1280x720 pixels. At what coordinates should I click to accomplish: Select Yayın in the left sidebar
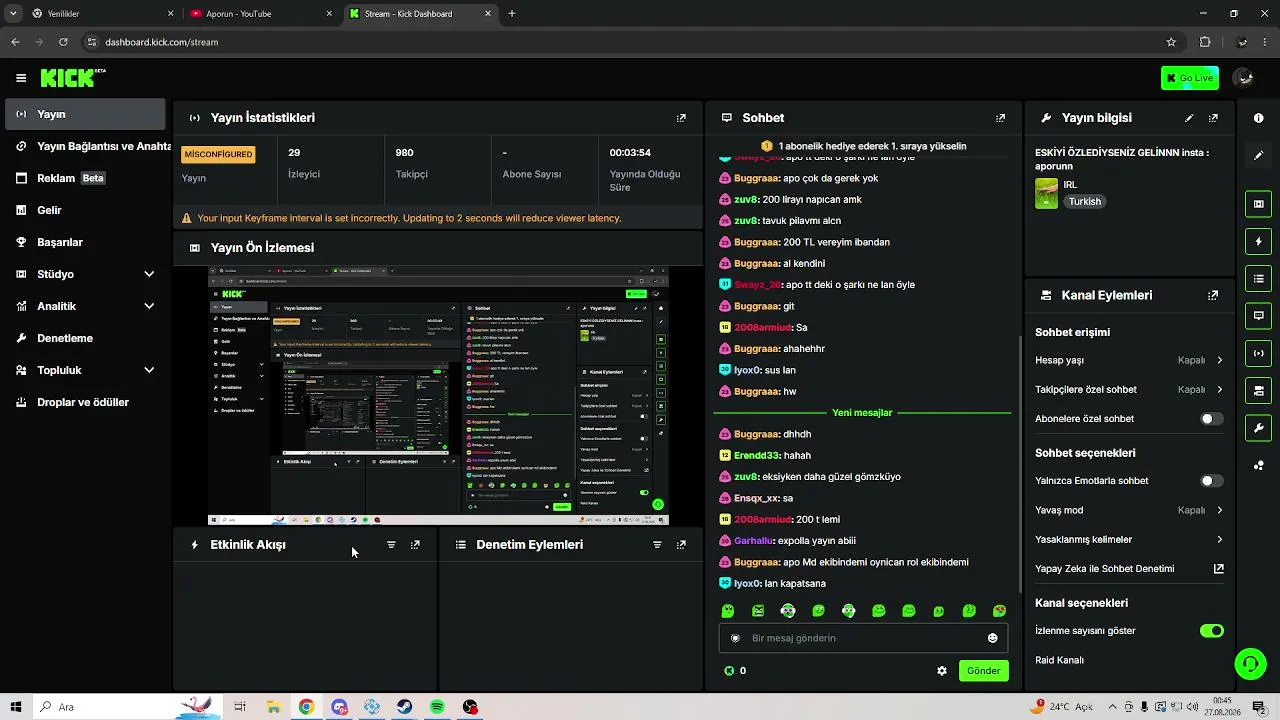pos(85,114)
